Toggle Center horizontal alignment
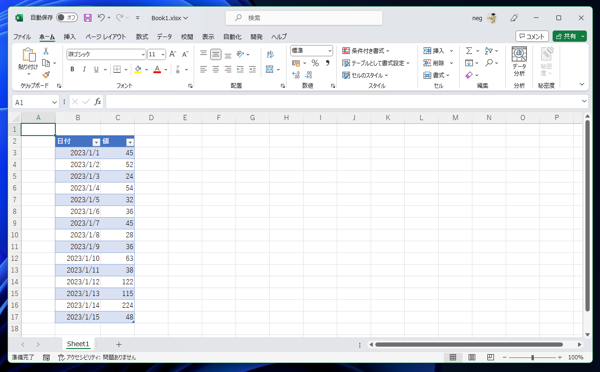 [x=216, y=69]
